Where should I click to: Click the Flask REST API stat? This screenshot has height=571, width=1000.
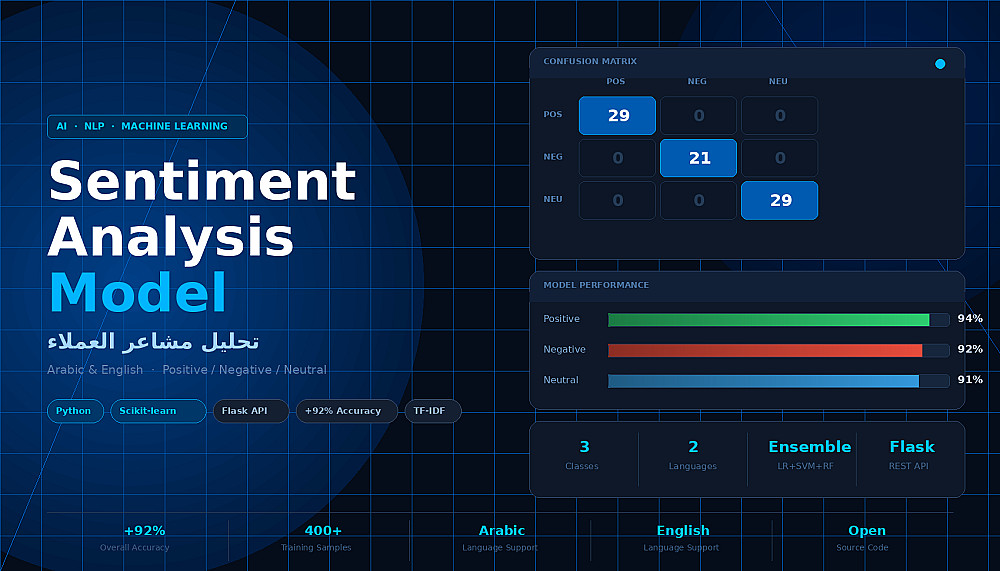point(911,455)
